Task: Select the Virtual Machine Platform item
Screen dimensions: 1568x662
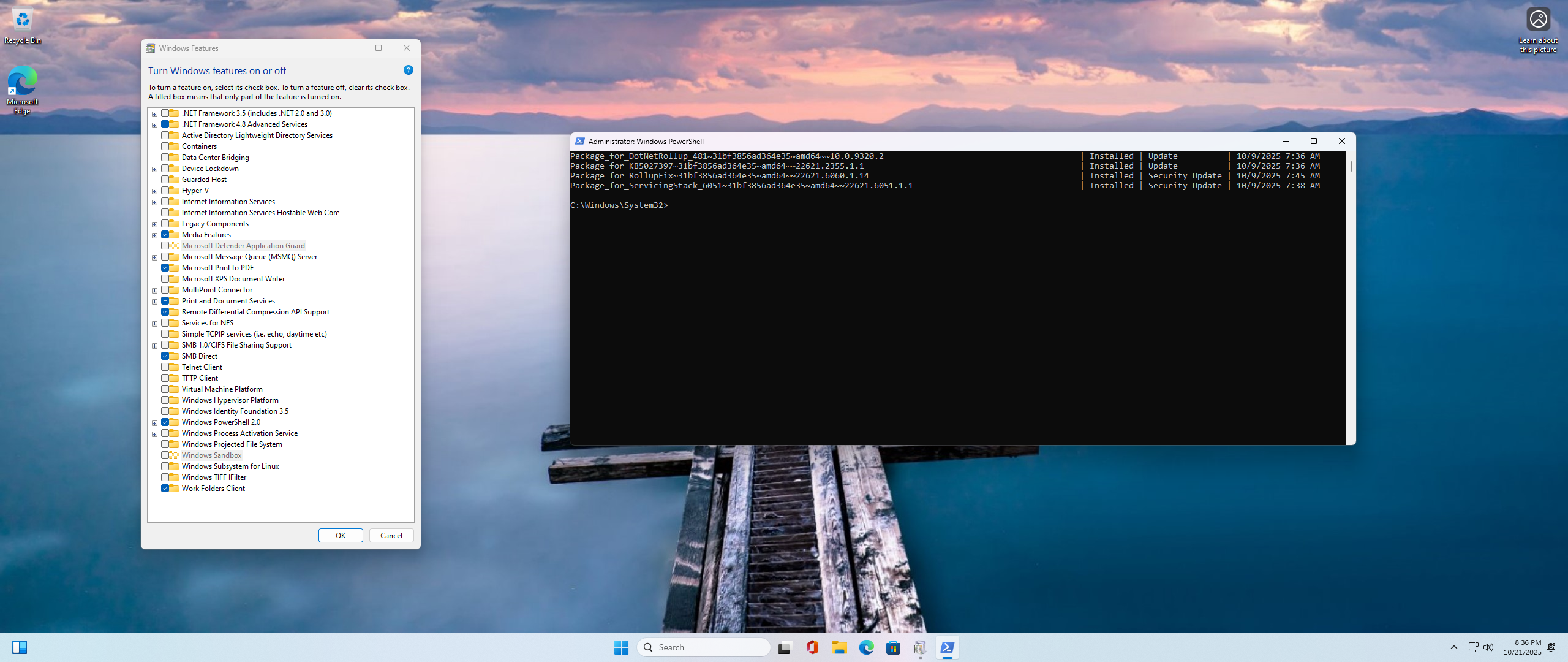Action: (222, 389)
